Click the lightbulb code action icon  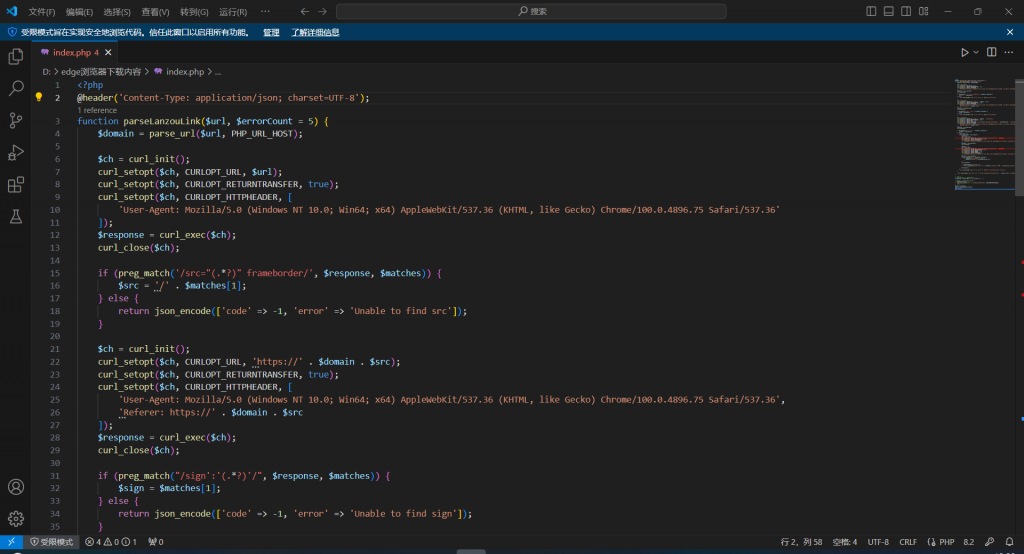point(39,97)
